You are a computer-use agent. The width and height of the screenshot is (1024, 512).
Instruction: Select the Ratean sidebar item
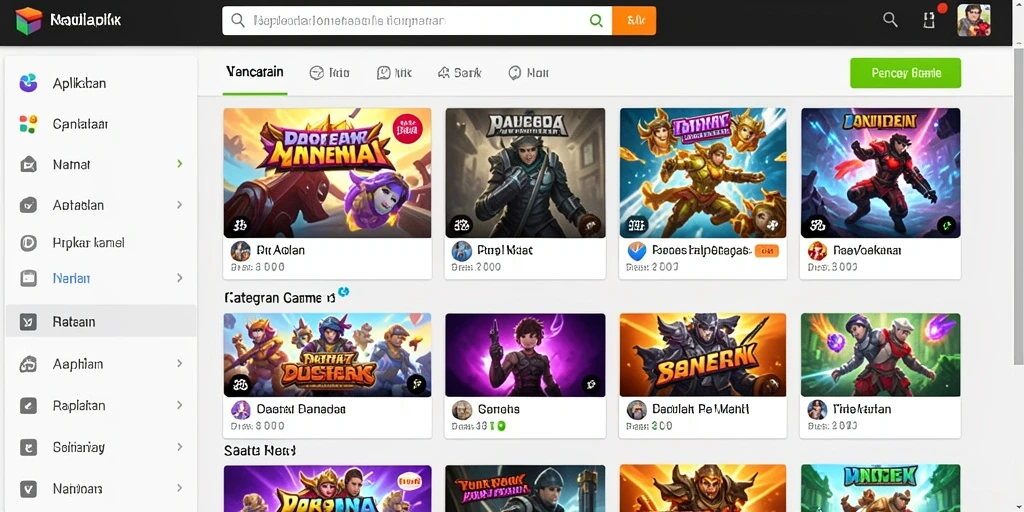point(101,321)
